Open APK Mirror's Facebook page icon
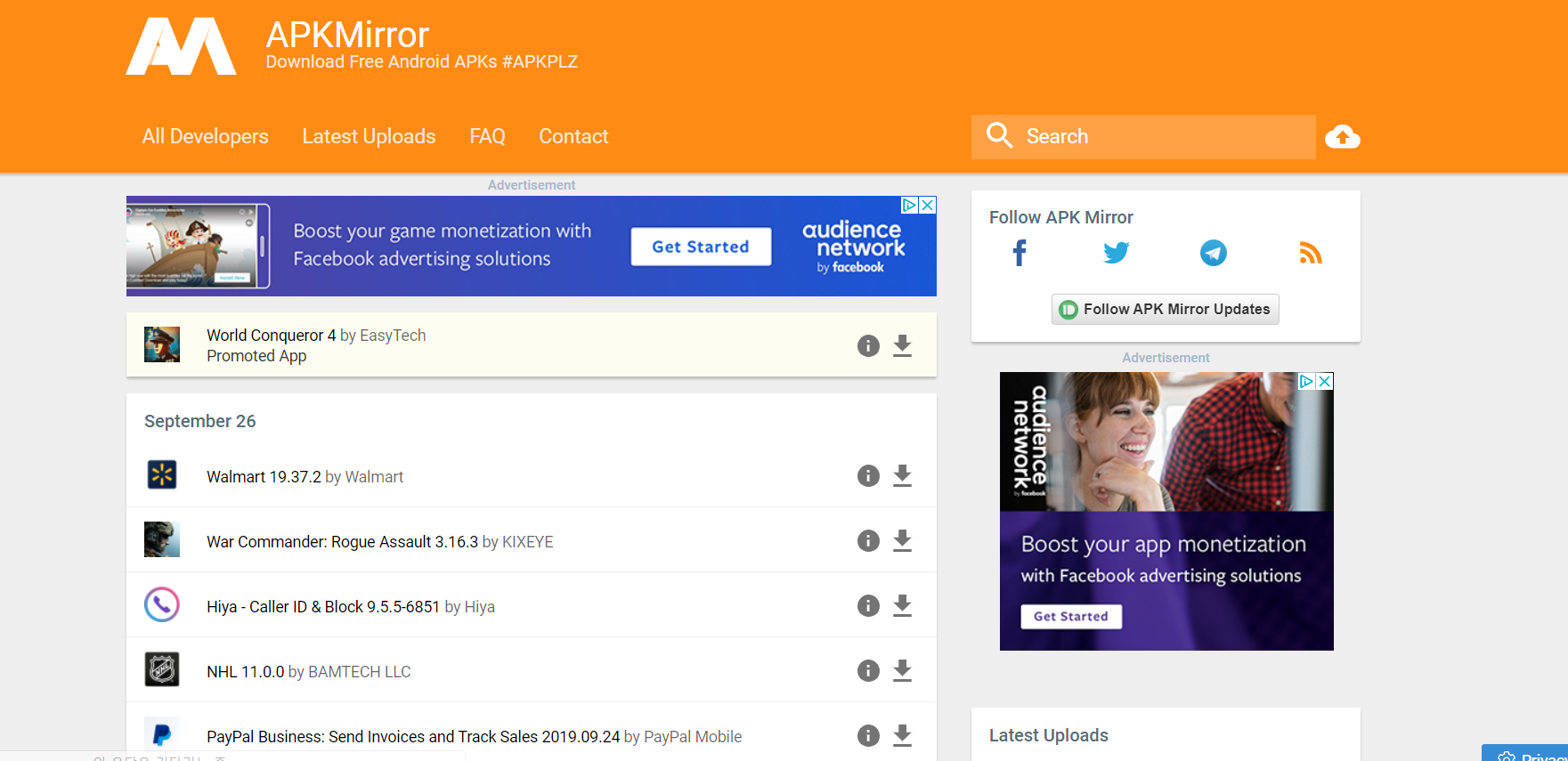The height and width of the screenshot is (761, 1568). tap(1020, 253)
